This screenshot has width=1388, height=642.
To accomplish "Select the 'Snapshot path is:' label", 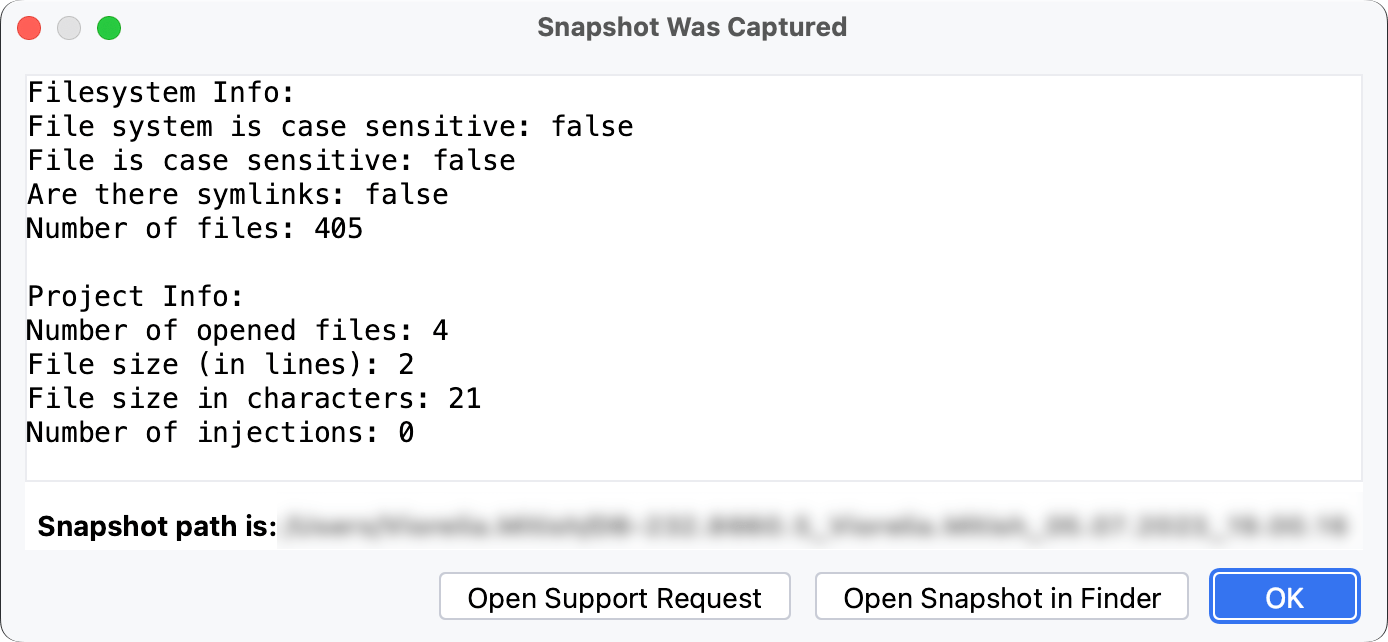I will 156,525.
